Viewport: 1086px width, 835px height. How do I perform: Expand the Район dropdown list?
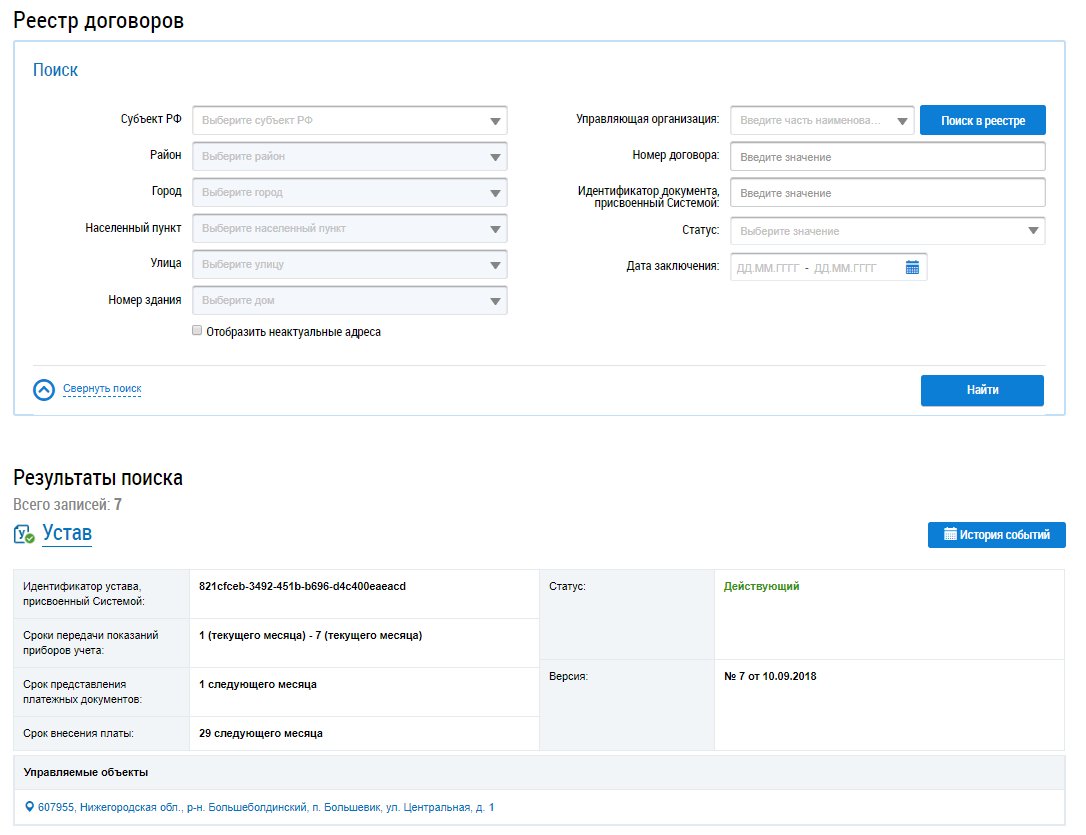pos(349,157)
